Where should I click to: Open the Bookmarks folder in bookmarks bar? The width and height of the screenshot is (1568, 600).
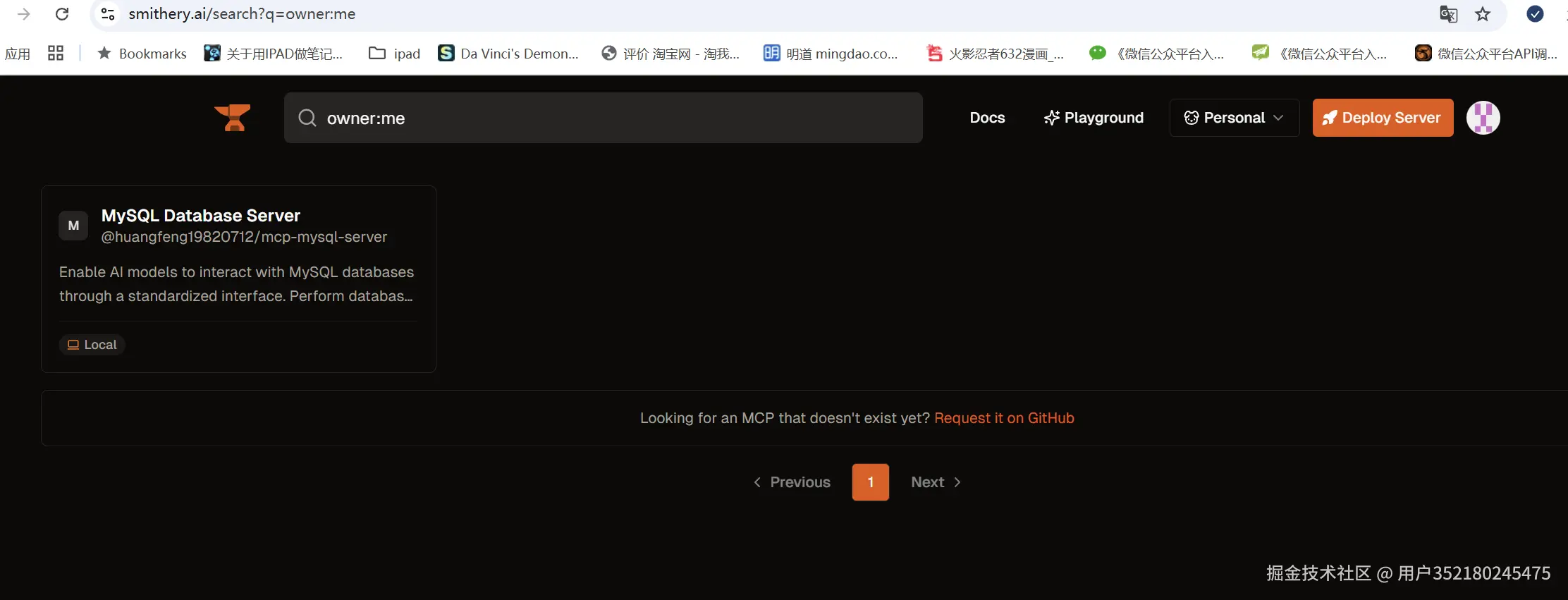(142, 54)
